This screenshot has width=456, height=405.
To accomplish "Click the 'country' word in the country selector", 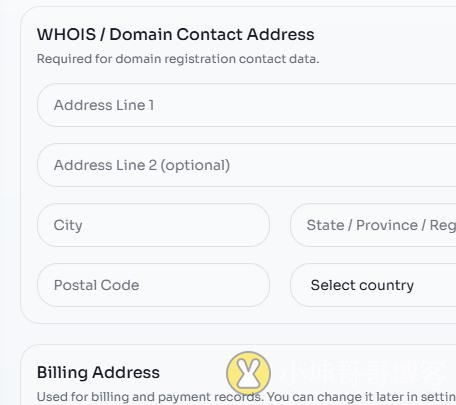I will (387, 286).
